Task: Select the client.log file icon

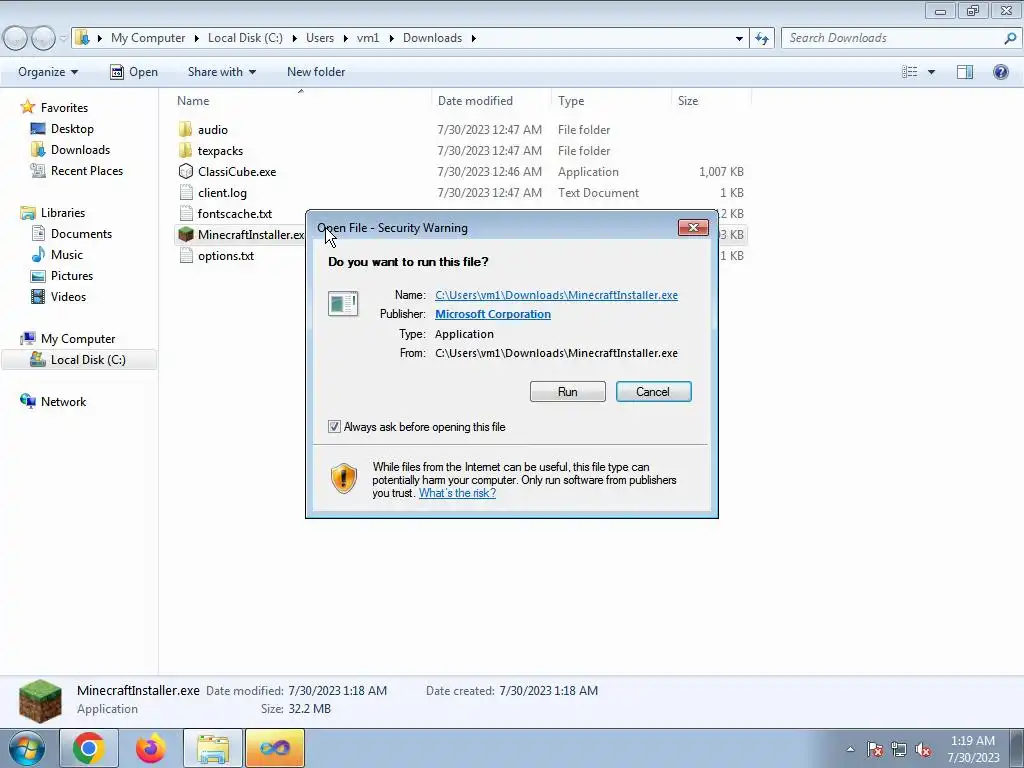Action: coord(185,192)
